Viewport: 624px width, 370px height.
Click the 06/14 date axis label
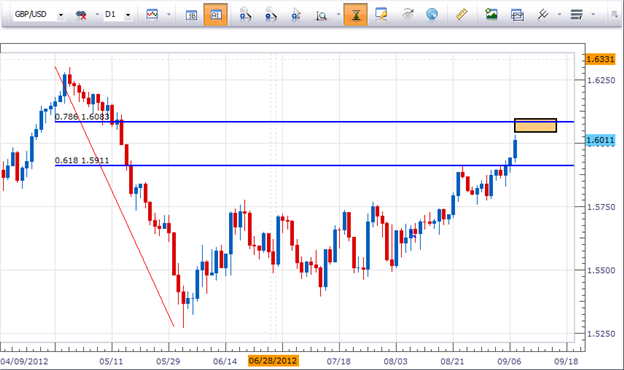225,361
